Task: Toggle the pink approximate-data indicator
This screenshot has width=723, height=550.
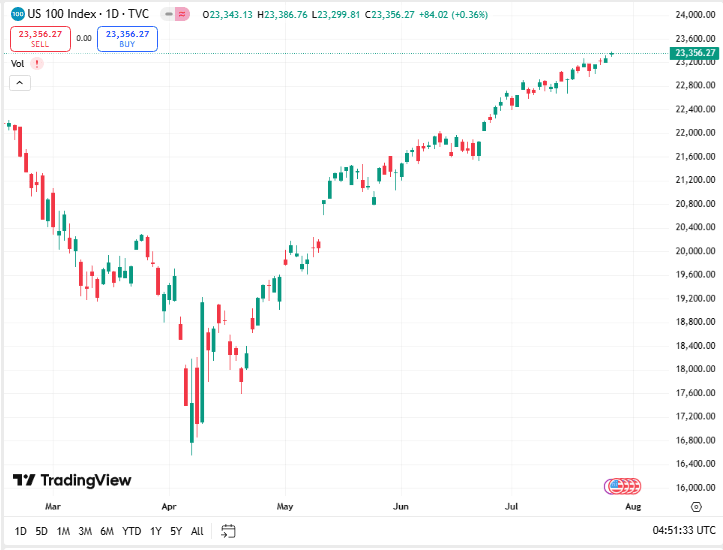Action: click(x=183, y=14)
